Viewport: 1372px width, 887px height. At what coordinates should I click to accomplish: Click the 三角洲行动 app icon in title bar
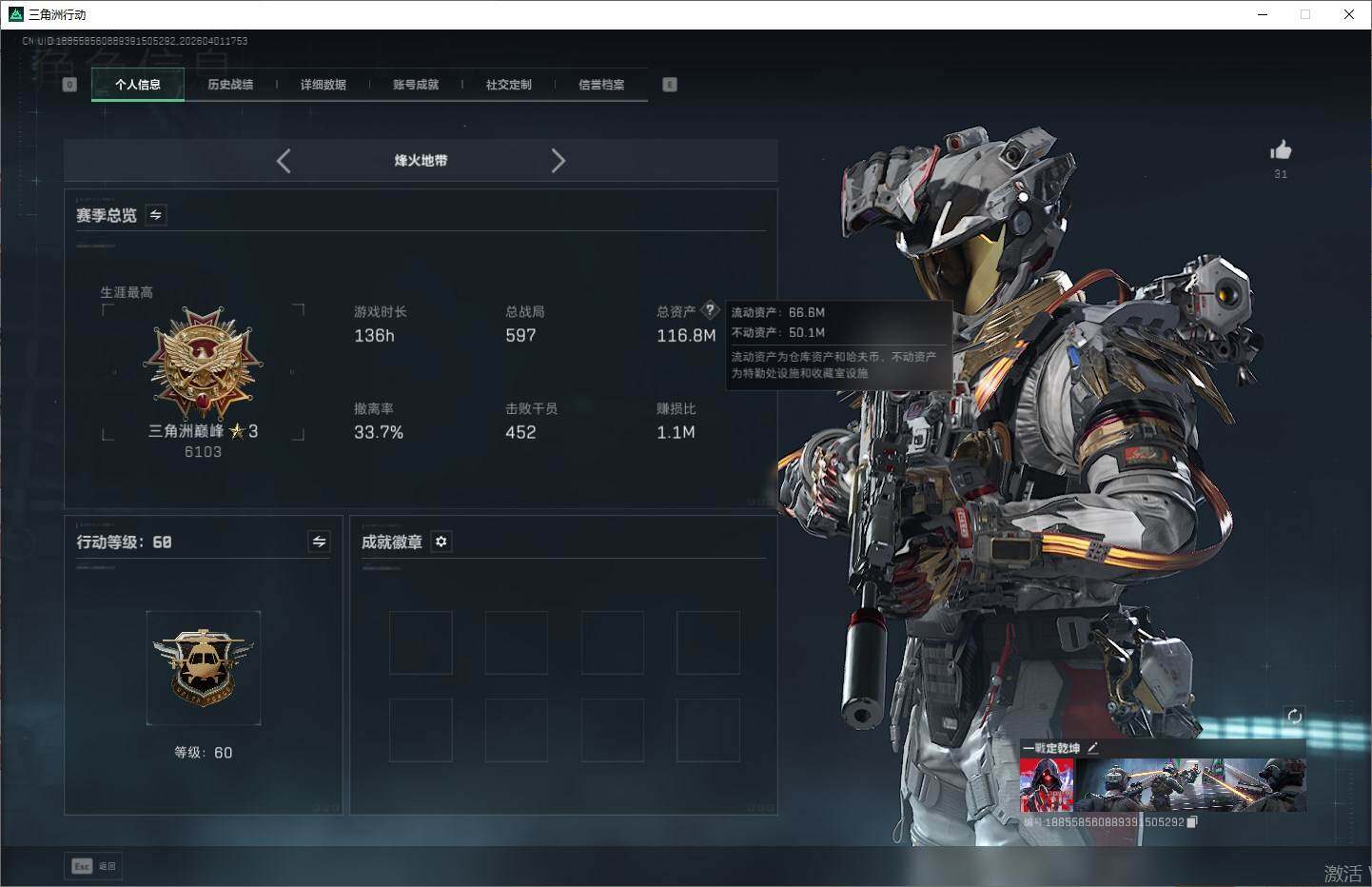(x=15, y=14)
